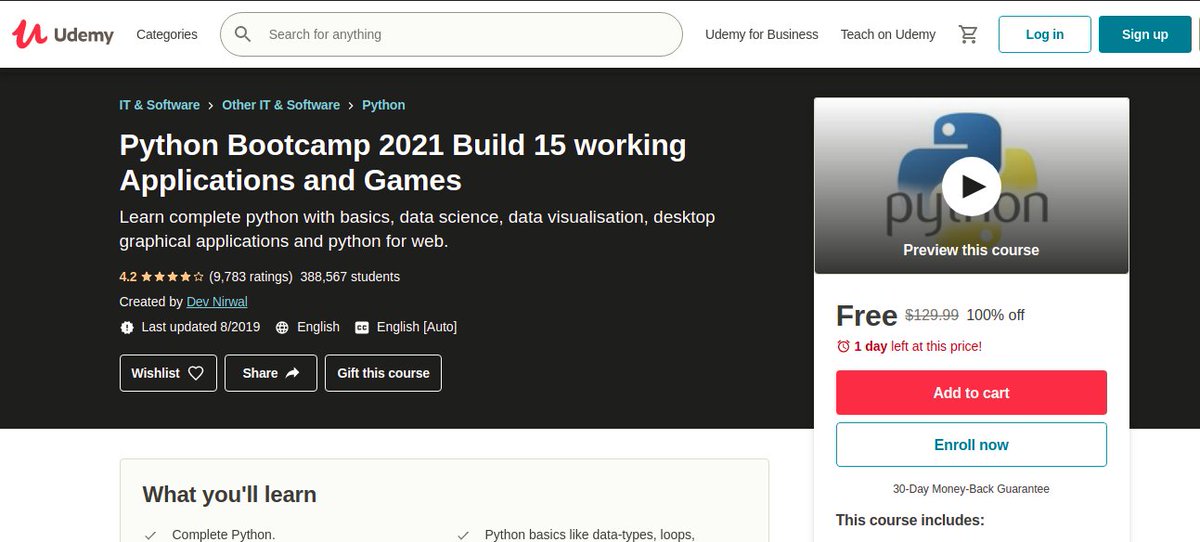This screenshot has width=1200, height=542.
Task: Click the Free price text
Action: pyautogui.click(x=866, y=316)
